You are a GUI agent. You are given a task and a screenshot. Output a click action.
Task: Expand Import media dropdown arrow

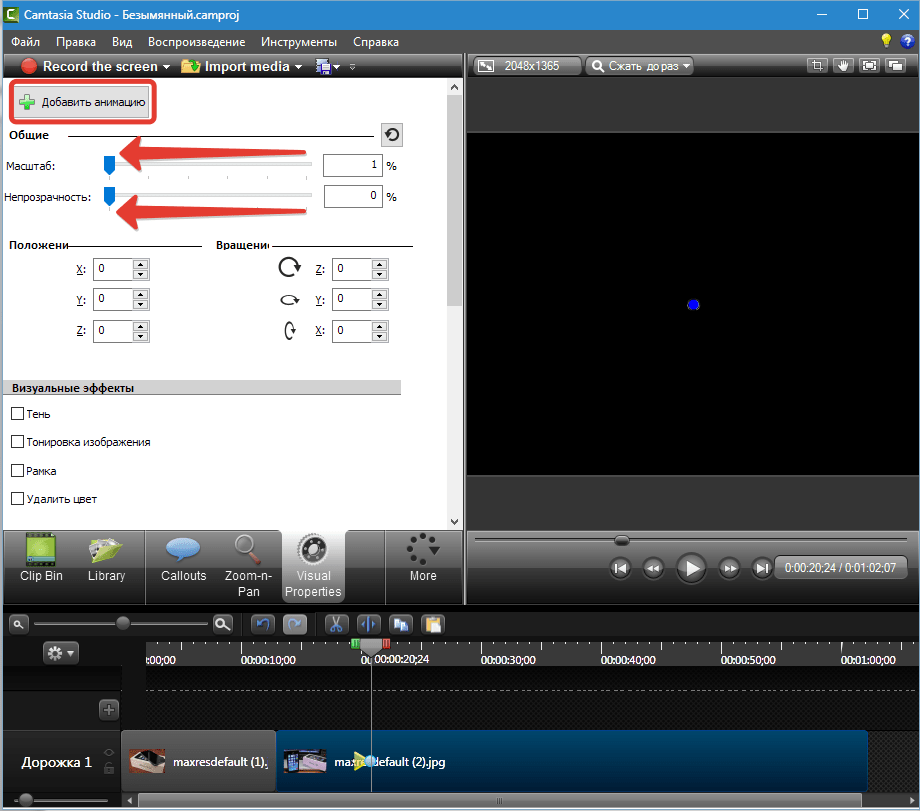click(x=298, y=67)
